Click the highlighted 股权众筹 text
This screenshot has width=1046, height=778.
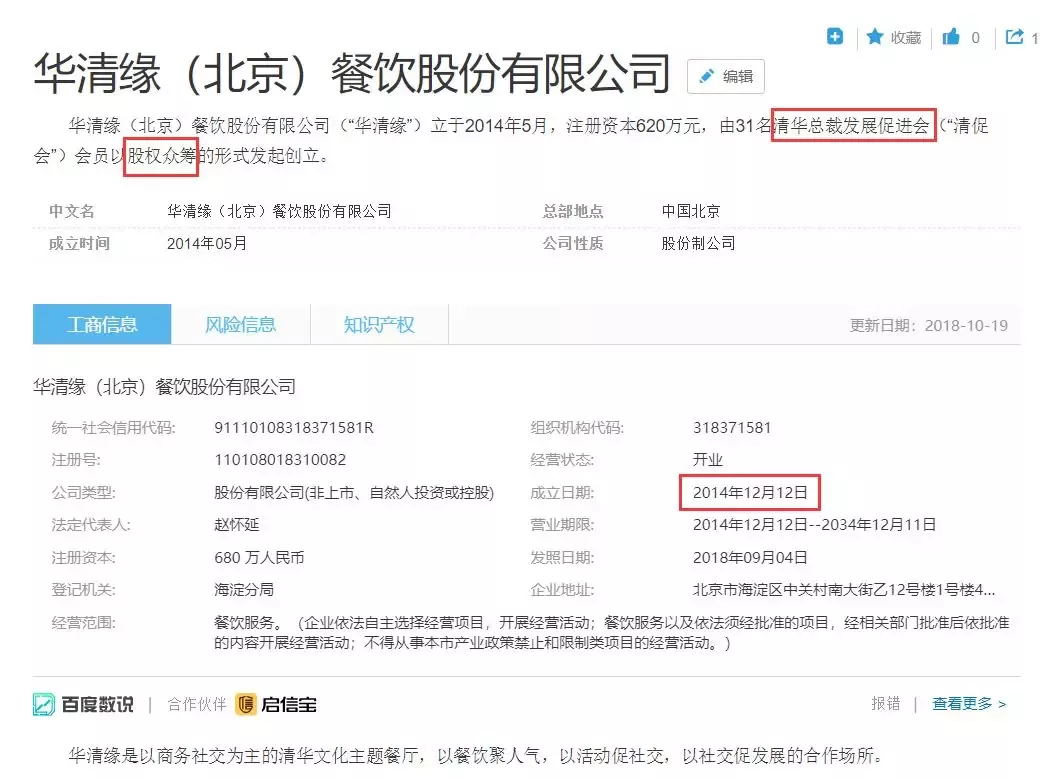[x=161, y=156]
